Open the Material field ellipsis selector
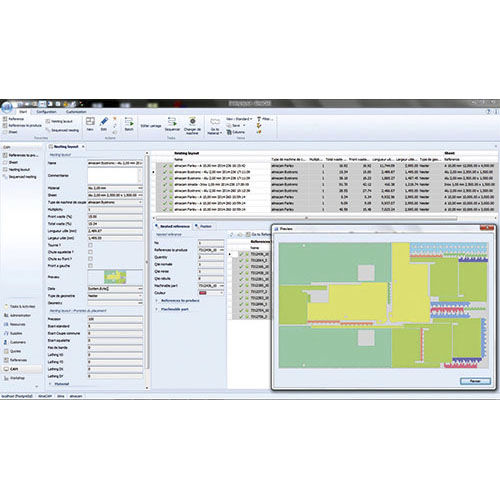The image size is (500, 500). coord(140,188)
